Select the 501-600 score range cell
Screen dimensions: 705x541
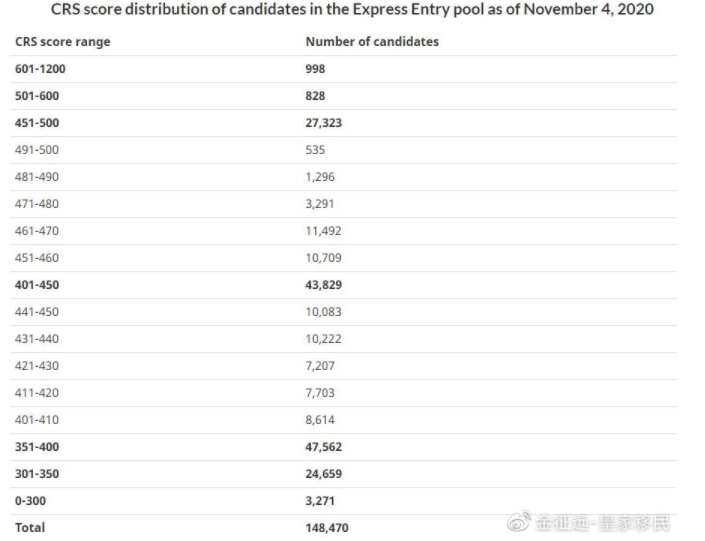tap(37, 96)
